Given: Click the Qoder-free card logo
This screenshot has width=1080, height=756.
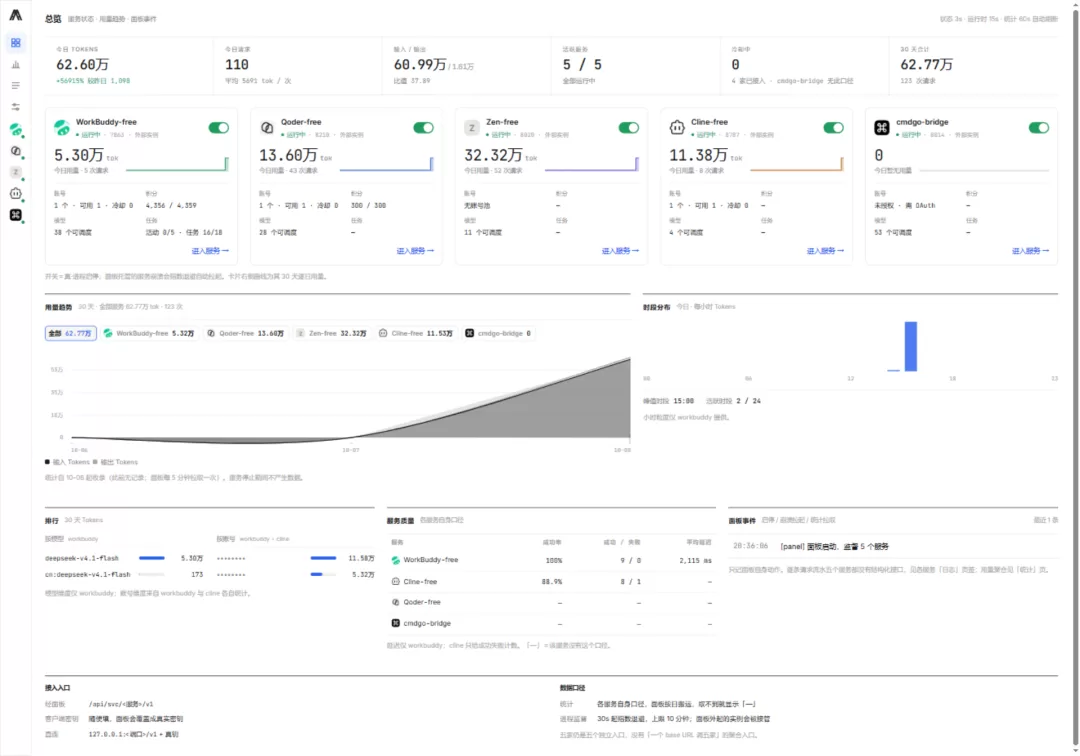Looking at the screenshot, I should point(267,127).
